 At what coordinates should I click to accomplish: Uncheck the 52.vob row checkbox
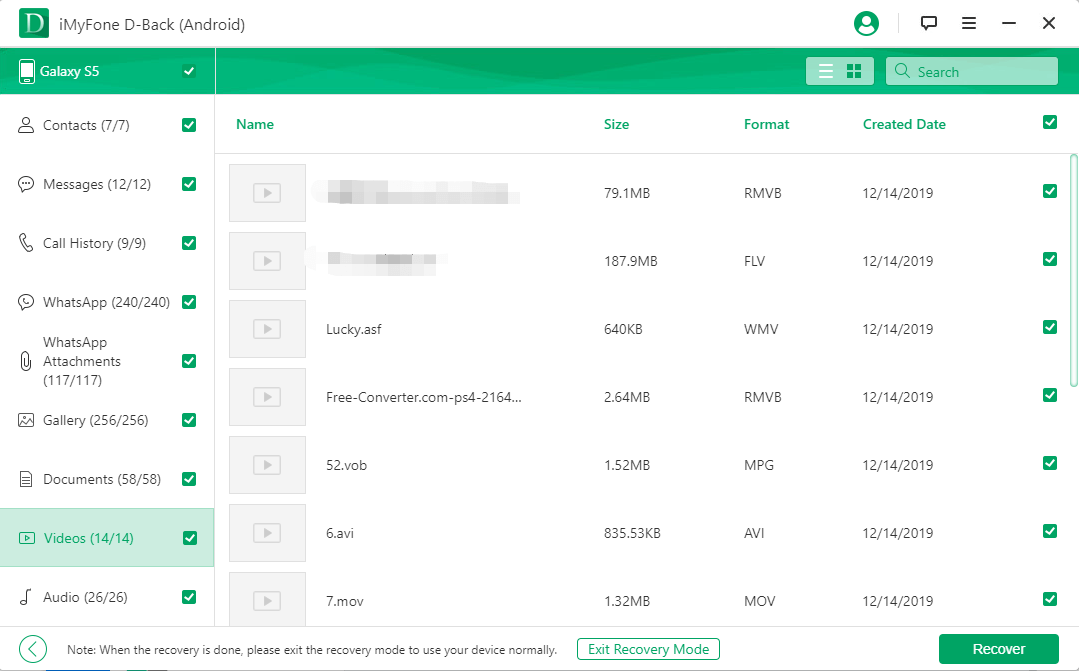[x=1049, y=463]
